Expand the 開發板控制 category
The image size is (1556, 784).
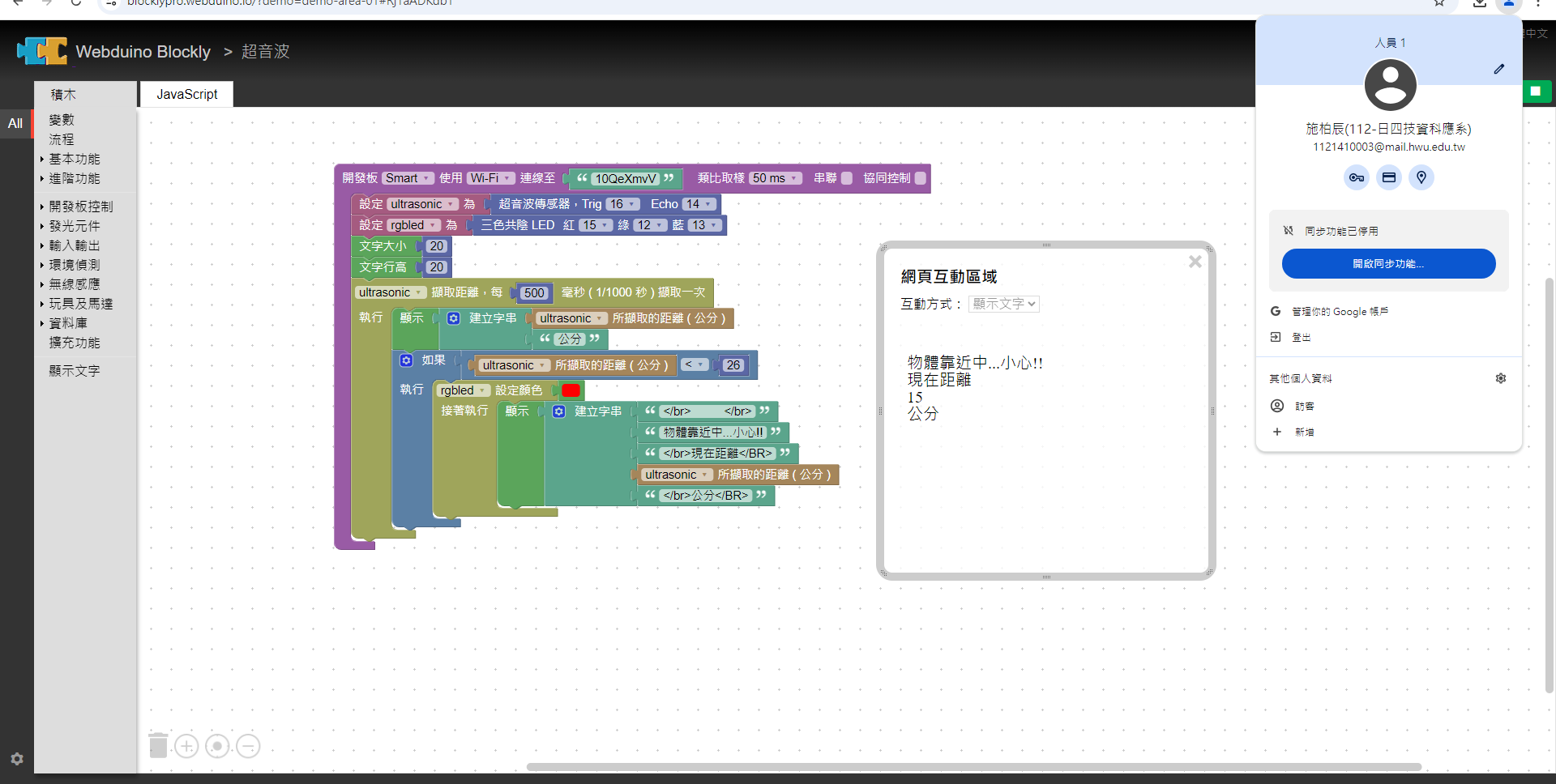80,207
